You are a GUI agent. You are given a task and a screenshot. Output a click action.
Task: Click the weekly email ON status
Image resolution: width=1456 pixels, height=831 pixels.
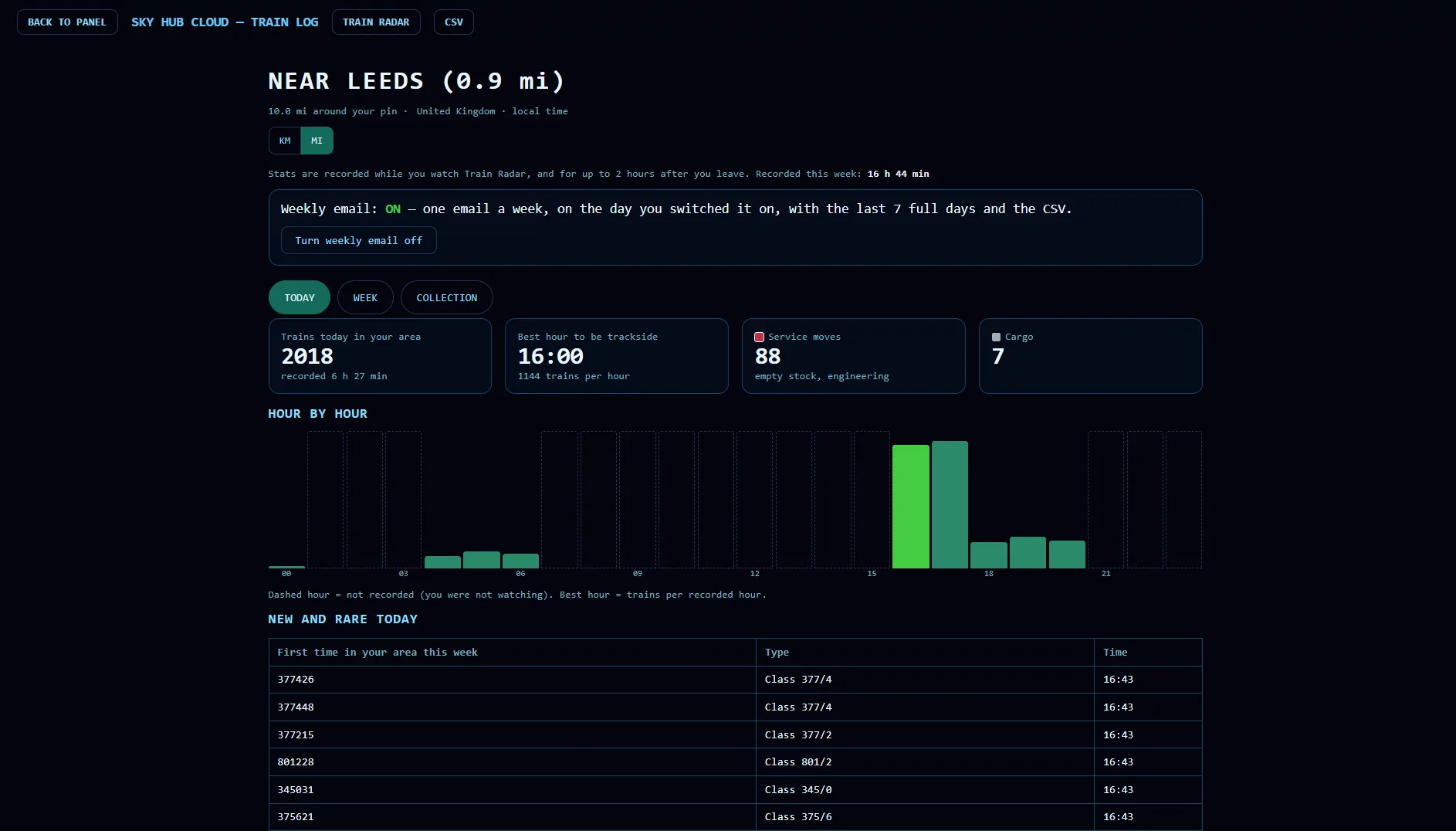click(393, 209)
